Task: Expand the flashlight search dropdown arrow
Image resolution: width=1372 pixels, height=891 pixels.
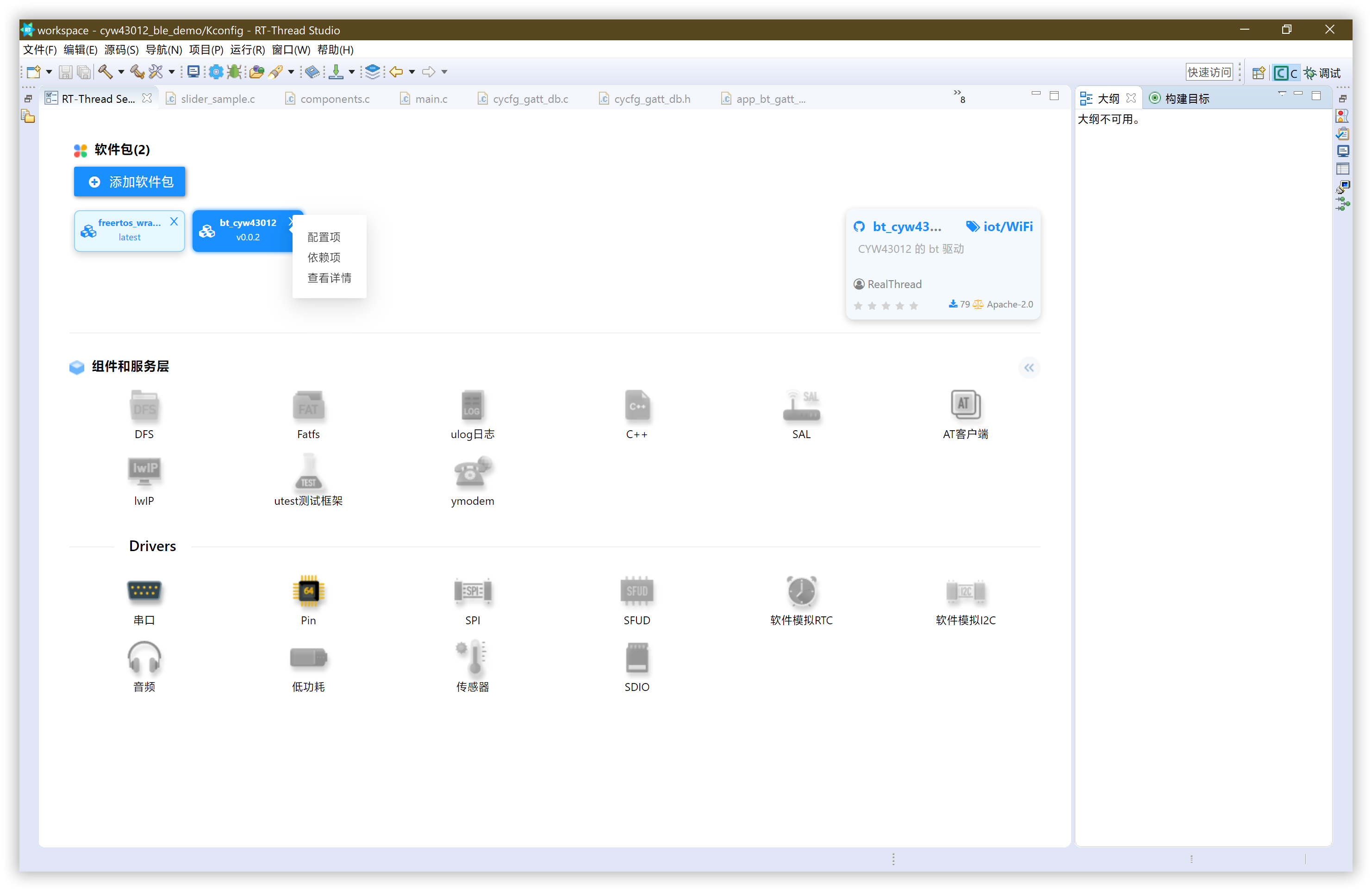Action: click(x=291, y=72)
